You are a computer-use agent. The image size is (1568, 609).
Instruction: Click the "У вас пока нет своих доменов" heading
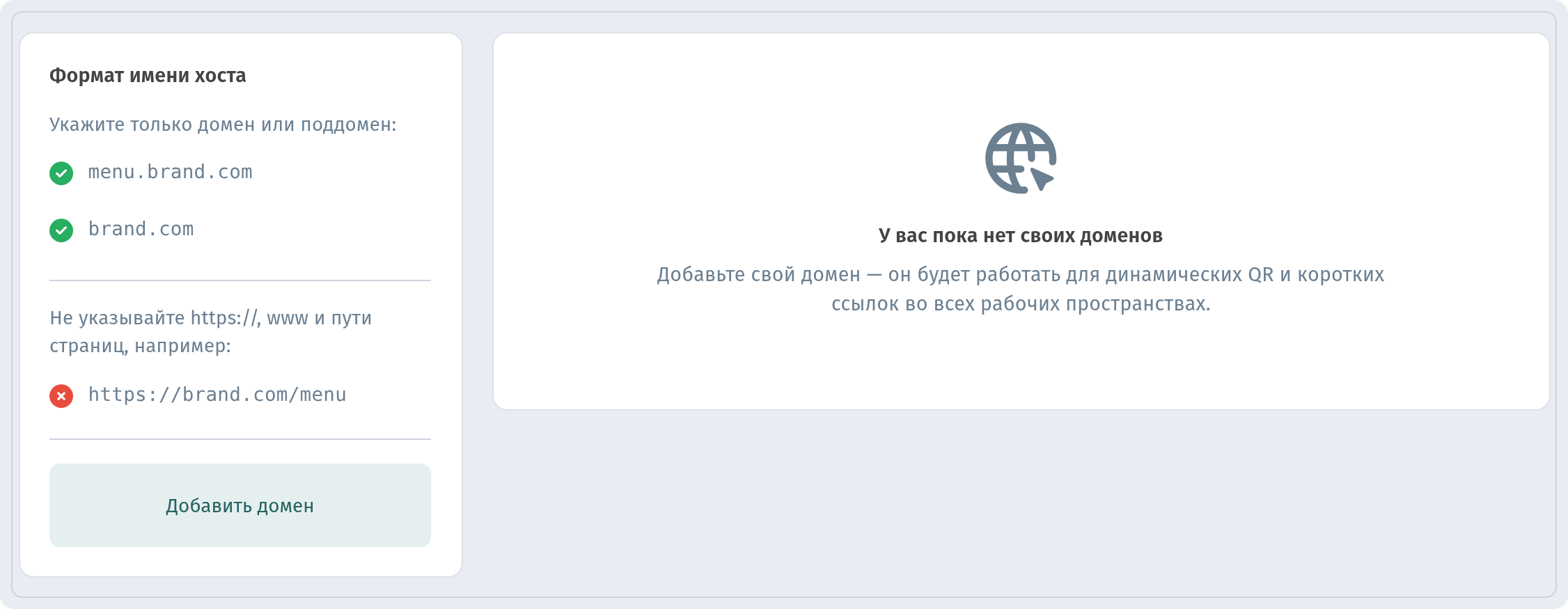pyautogui.click(x=1021, y=235)
